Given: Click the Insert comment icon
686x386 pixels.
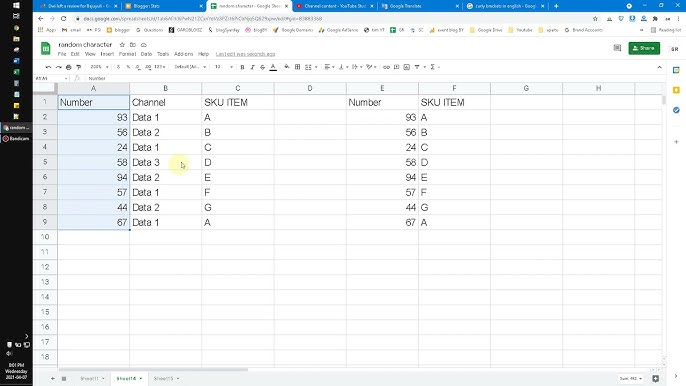Looking at the screenshot, I should 396,67.
